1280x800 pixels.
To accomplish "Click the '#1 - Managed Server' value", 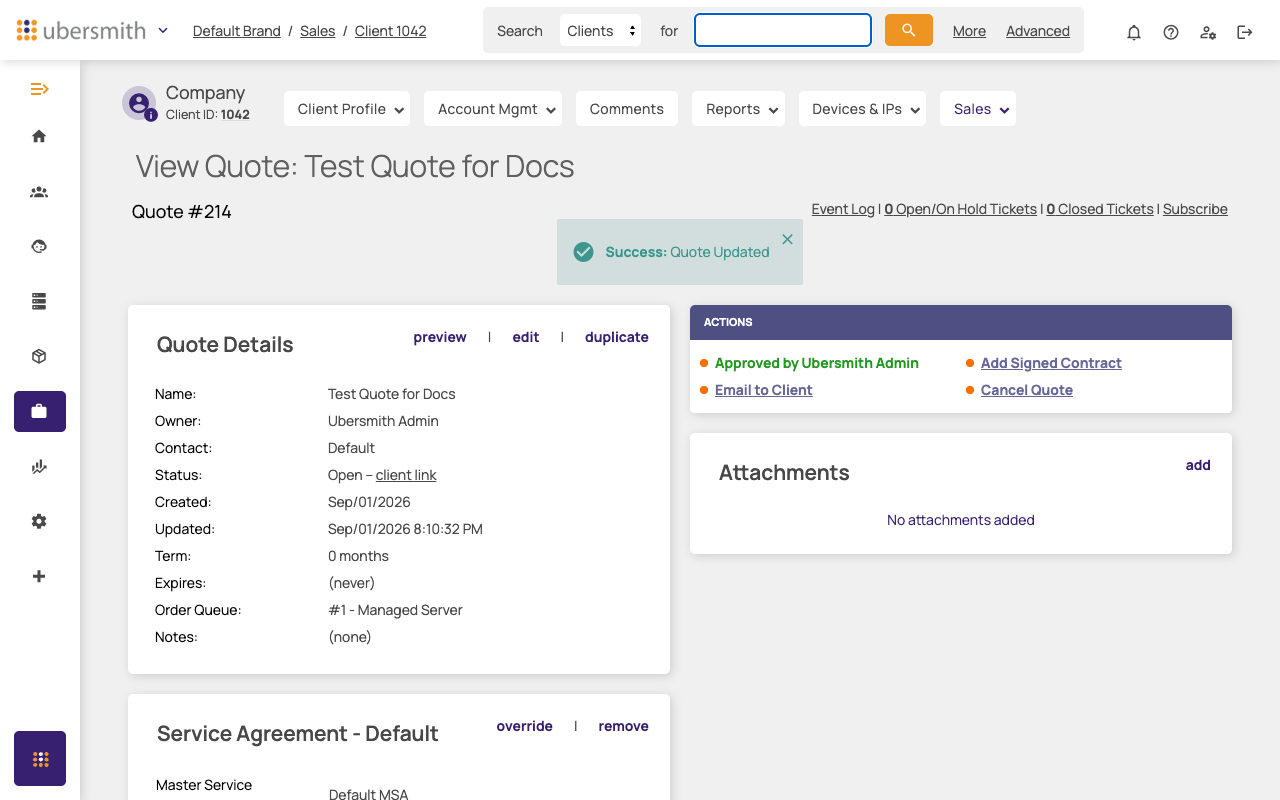I will (x=395, y=610).
